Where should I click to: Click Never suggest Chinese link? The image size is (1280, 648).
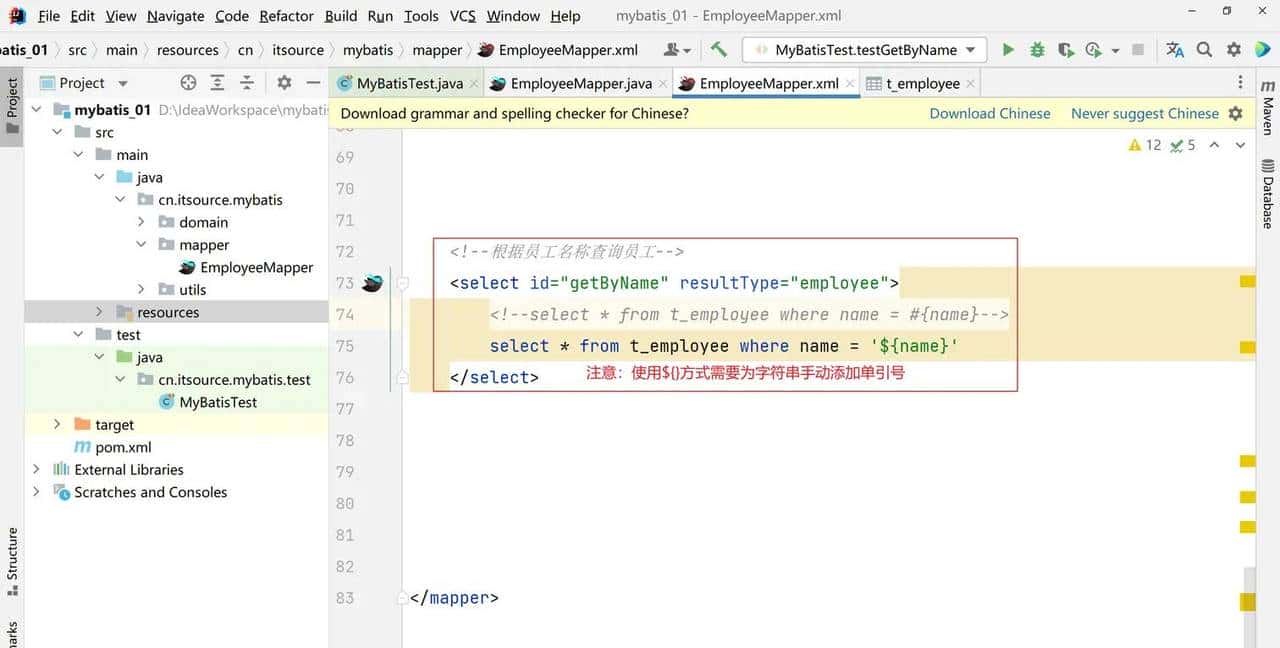[x=1144, y=113]
